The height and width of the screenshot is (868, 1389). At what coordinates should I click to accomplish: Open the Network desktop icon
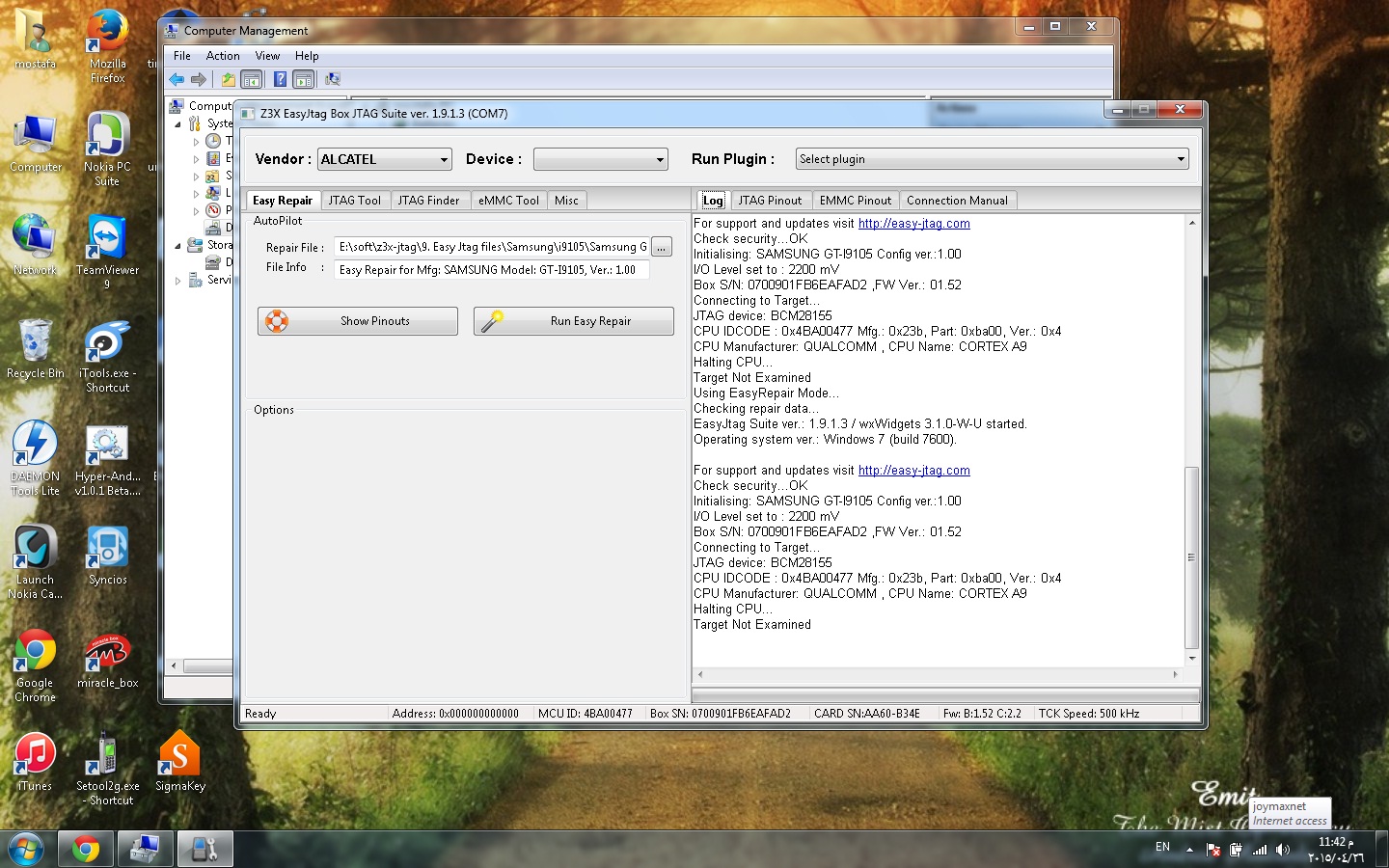click(x=36, y=246)
